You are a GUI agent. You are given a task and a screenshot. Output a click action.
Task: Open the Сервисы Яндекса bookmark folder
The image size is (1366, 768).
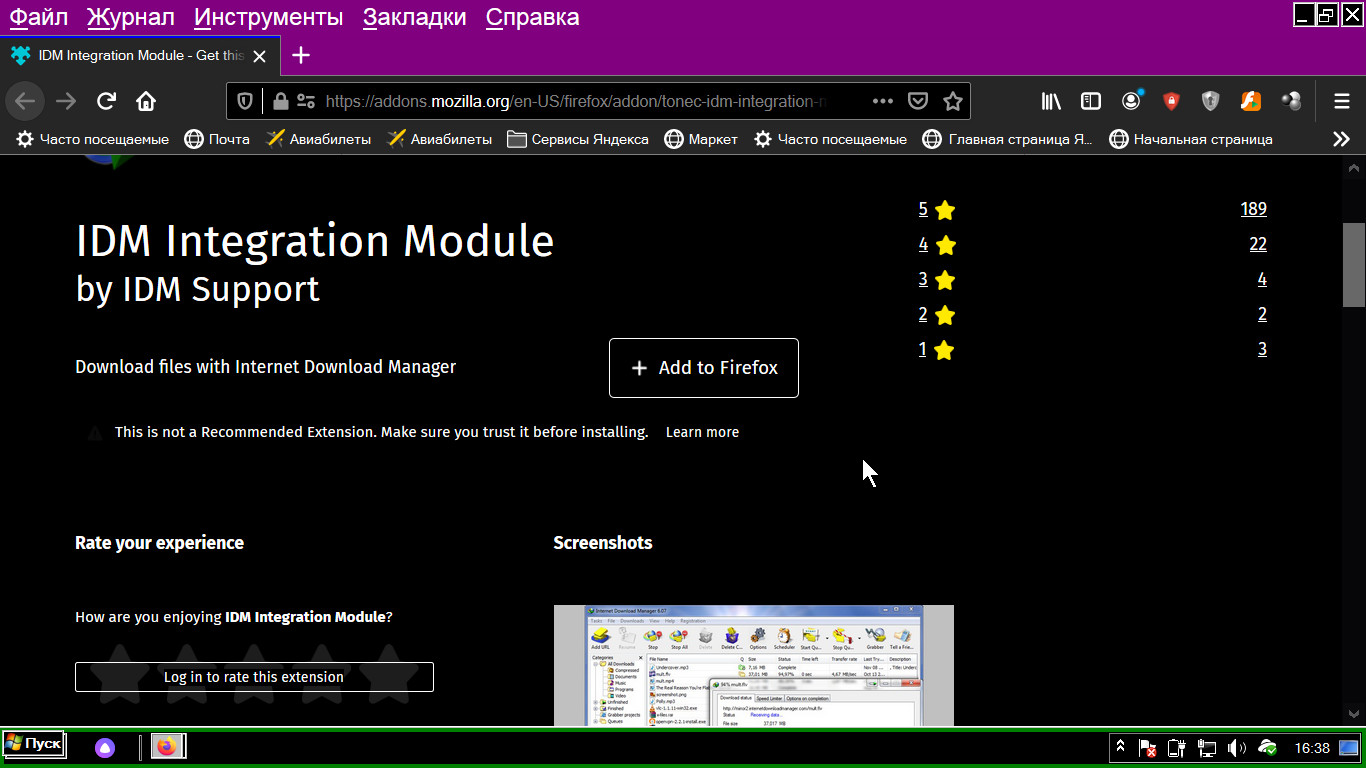(x=578, y=139)
